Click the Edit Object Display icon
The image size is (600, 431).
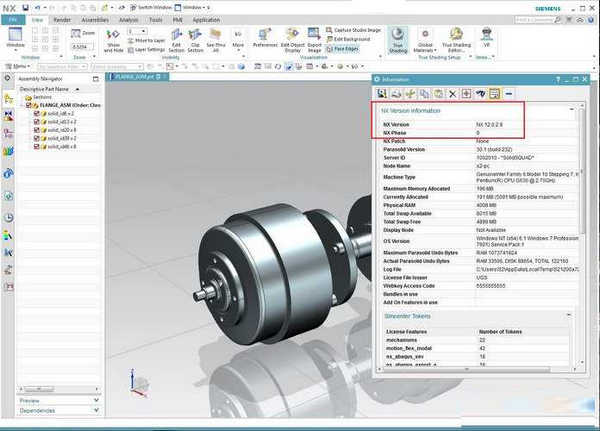293,41
